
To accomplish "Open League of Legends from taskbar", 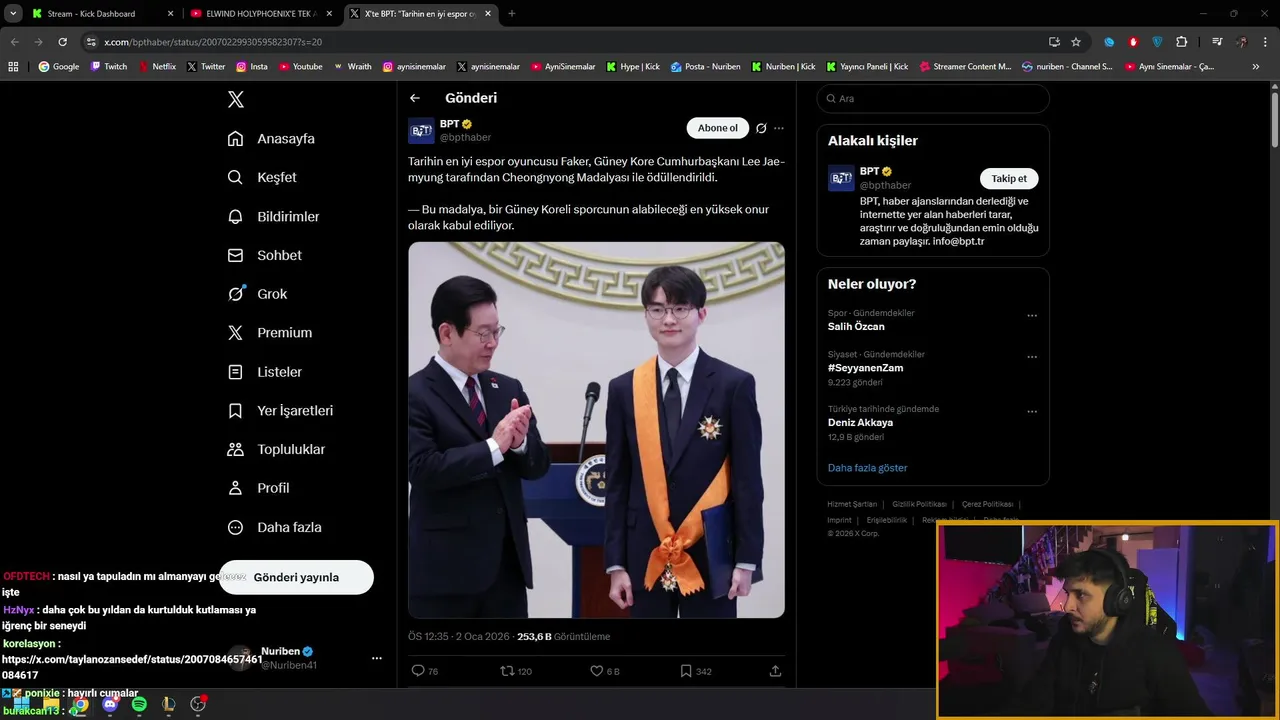I will 168,704.
